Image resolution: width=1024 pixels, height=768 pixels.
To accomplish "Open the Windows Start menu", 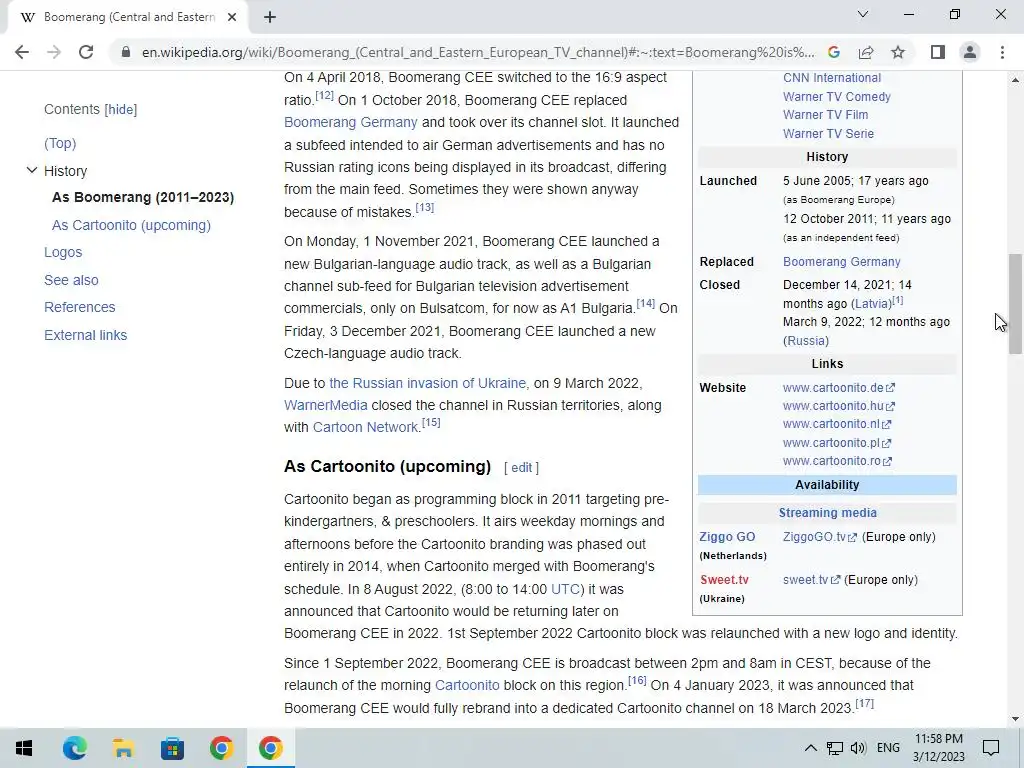I will (x=24, y=748).
